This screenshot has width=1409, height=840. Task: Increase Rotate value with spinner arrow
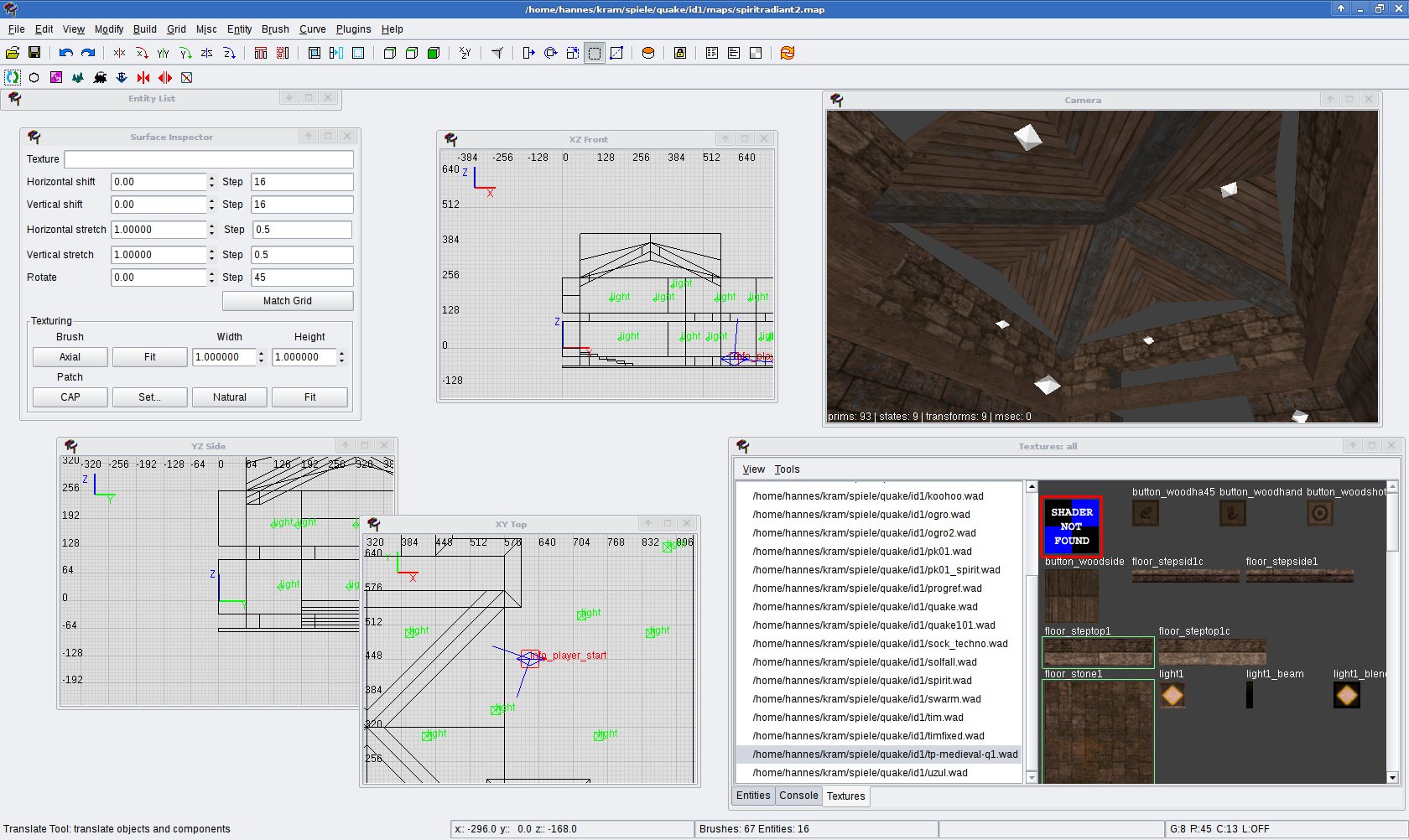pos(211,273)
